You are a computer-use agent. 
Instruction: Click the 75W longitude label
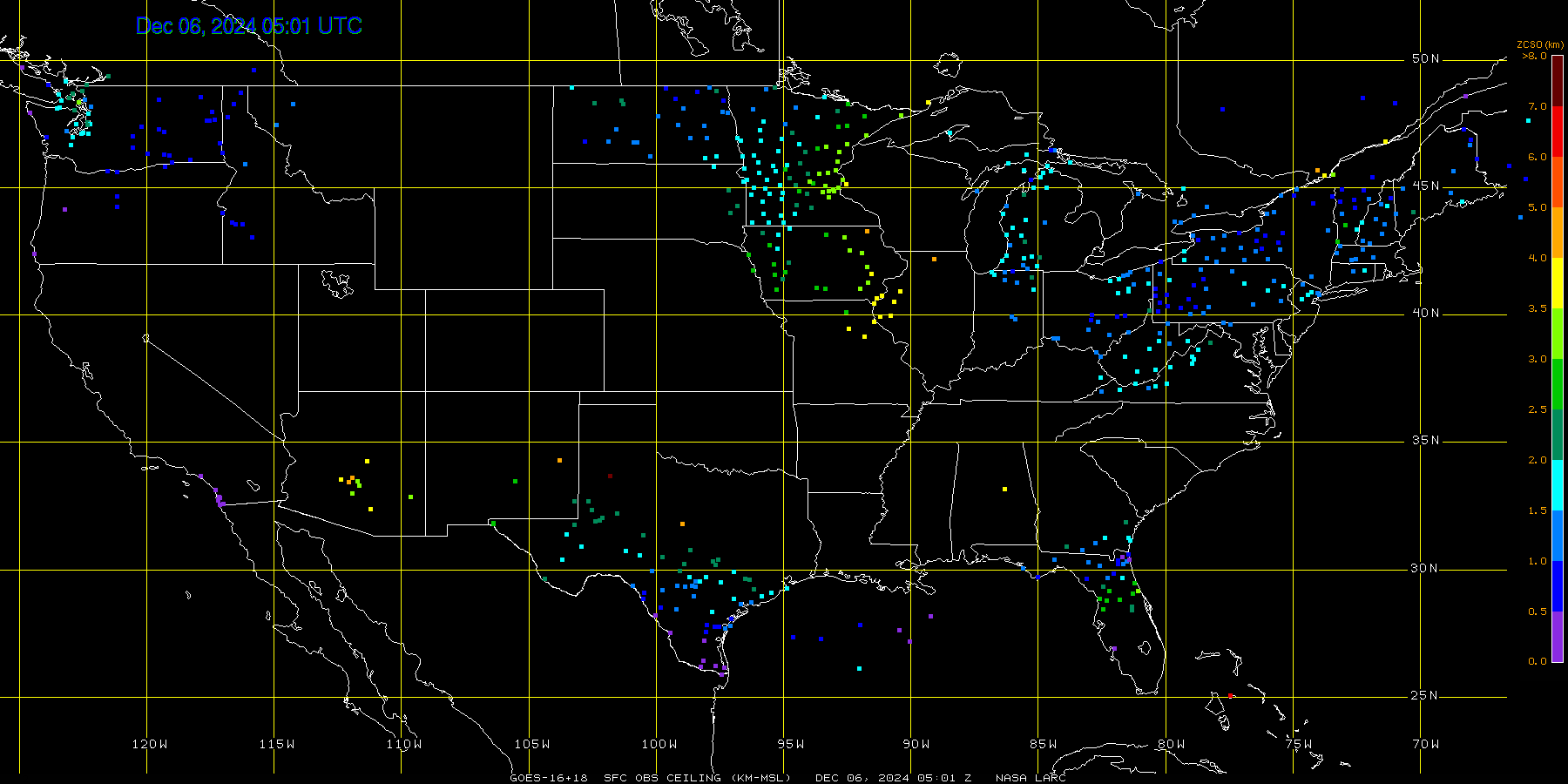click(x=1299, y=744)
